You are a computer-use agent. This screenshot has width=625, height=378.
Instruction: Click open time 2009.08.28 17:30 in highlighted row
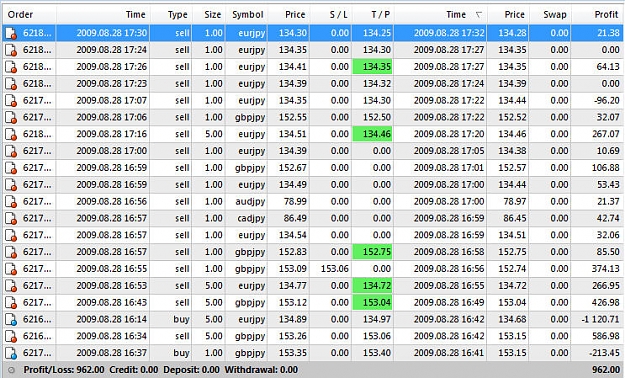tap(112, 33)
